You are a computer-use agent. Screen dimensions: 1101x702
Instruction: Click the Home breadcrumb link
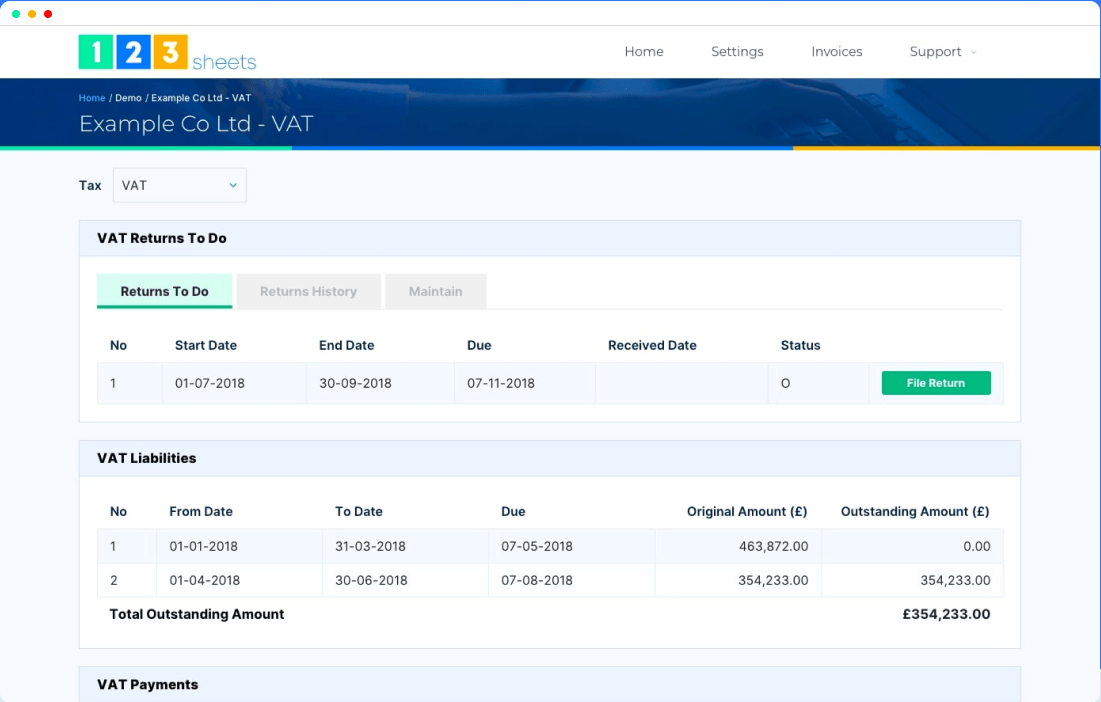coord(91,98)
